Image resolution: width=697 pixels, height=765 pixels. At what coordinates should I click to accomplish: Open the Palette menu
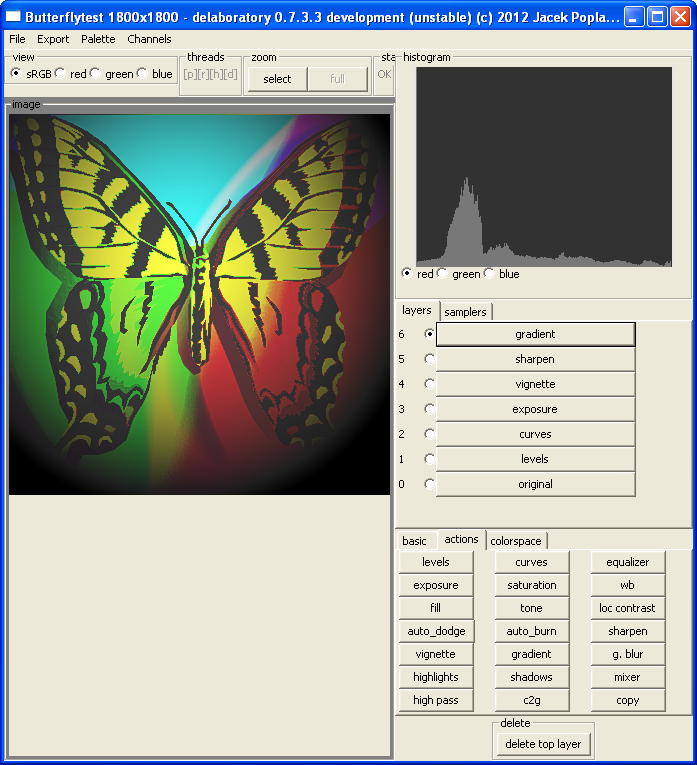pyautogui.click(x=98, y=39)
